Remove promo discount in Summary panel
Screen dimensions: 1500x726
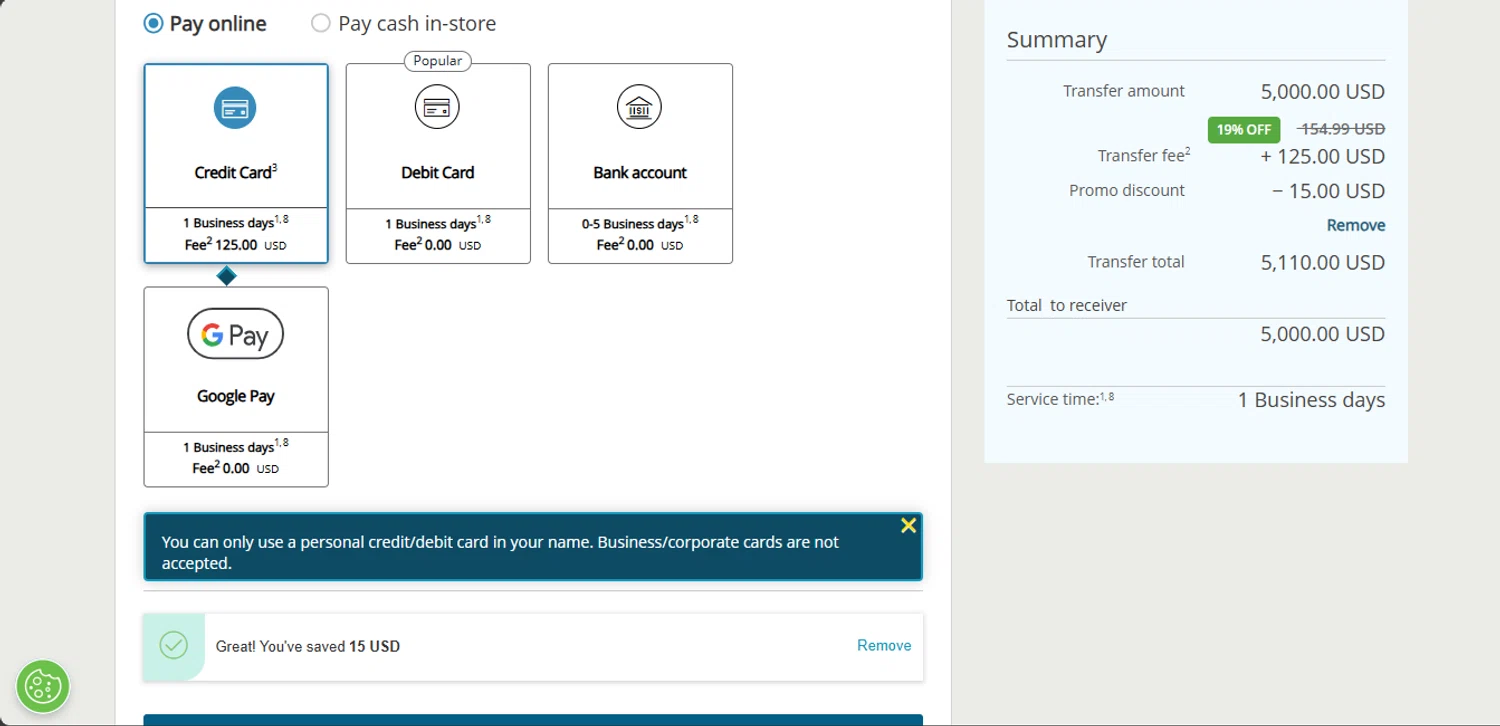point(1355,225)
